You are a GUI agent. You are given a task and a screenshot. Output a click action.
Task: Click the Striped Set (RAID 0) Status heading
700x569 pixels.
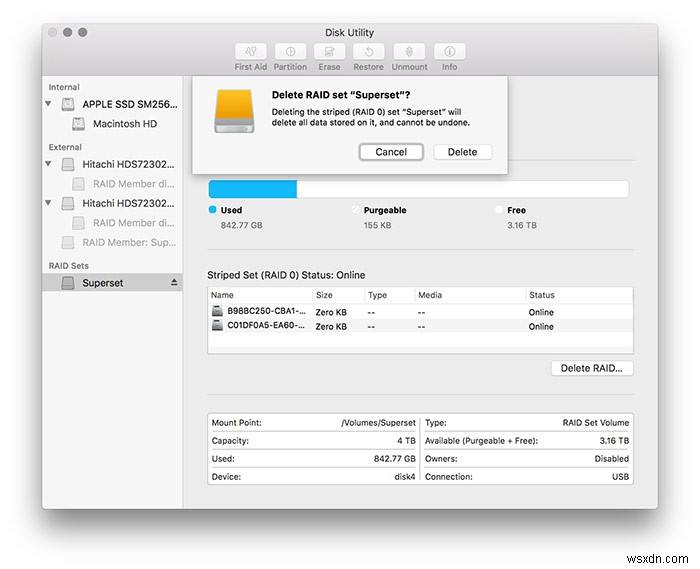coord(286,275)
